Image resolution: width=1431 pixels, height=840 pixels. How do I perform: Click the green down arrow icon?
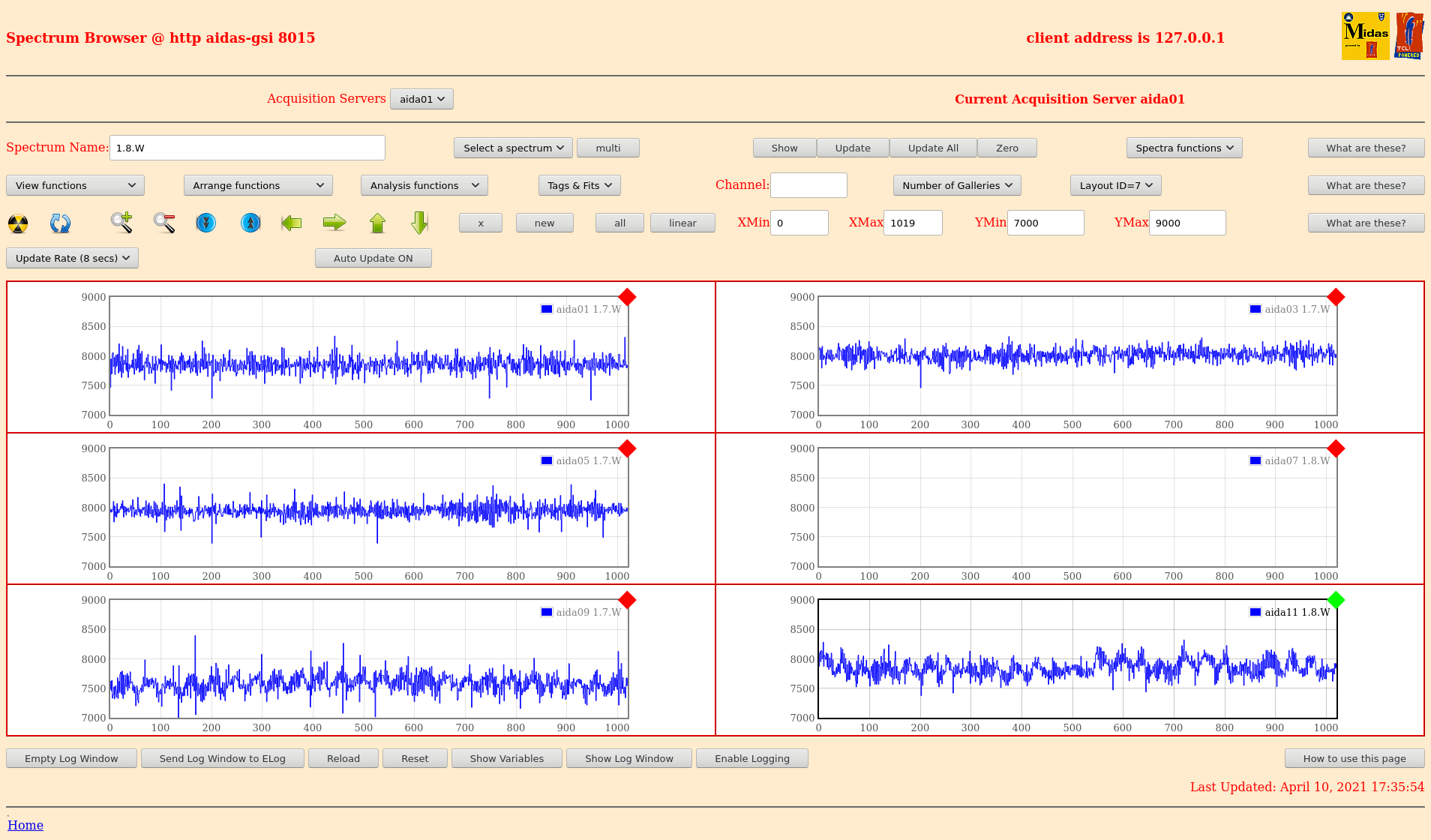point(420,223)
